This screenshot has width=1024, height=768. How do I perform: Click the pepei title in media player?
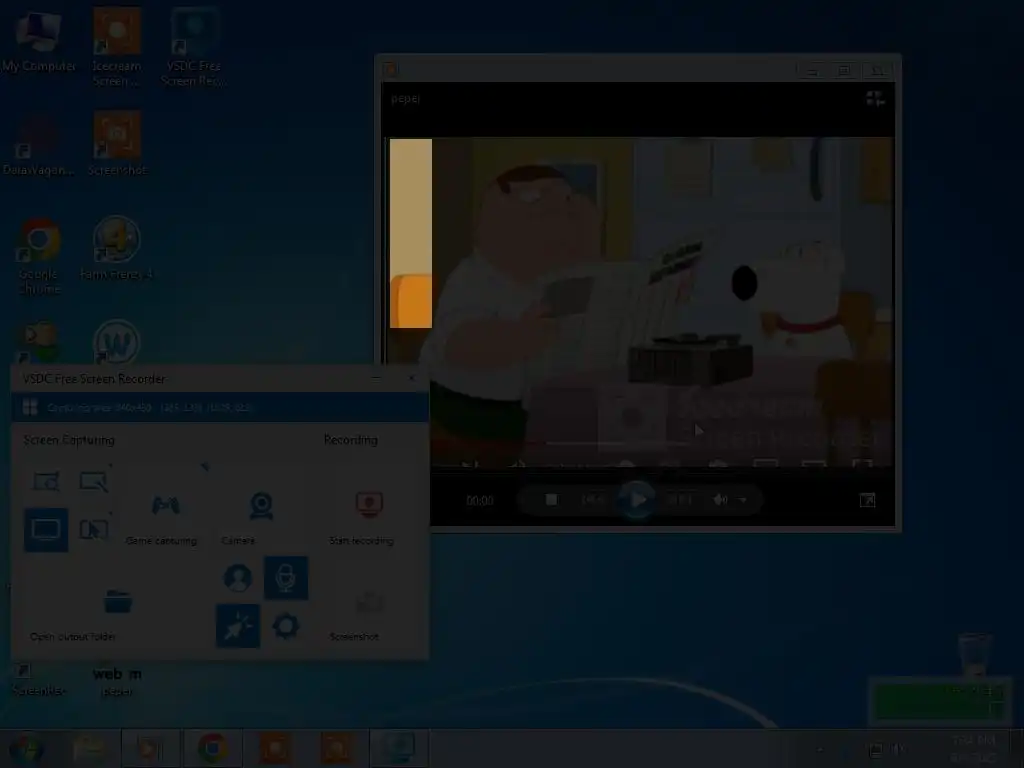click(x=406, y=99)
